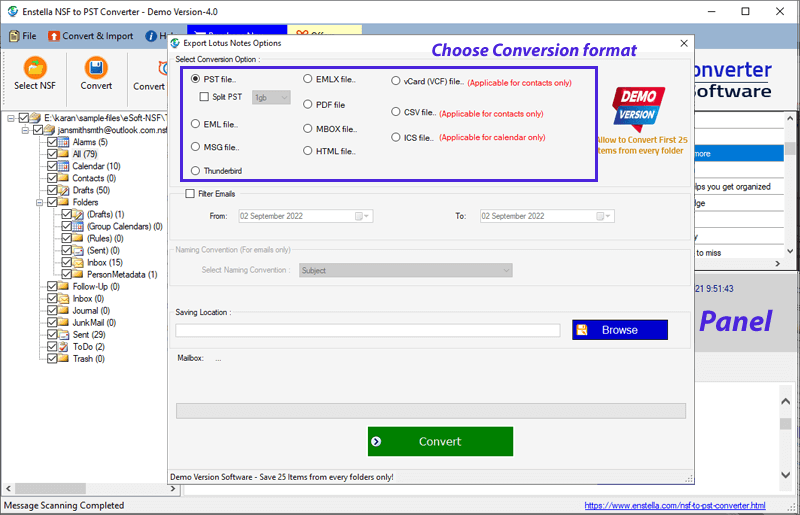This screenshot has height=515, width=800.
Task: Click the Select NSF toolbar icon
Action: 35,67
